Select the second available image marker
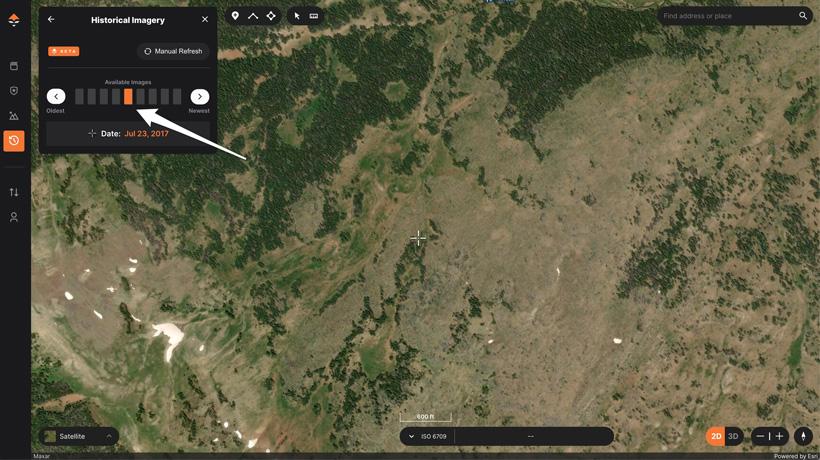 pos(92,96)
